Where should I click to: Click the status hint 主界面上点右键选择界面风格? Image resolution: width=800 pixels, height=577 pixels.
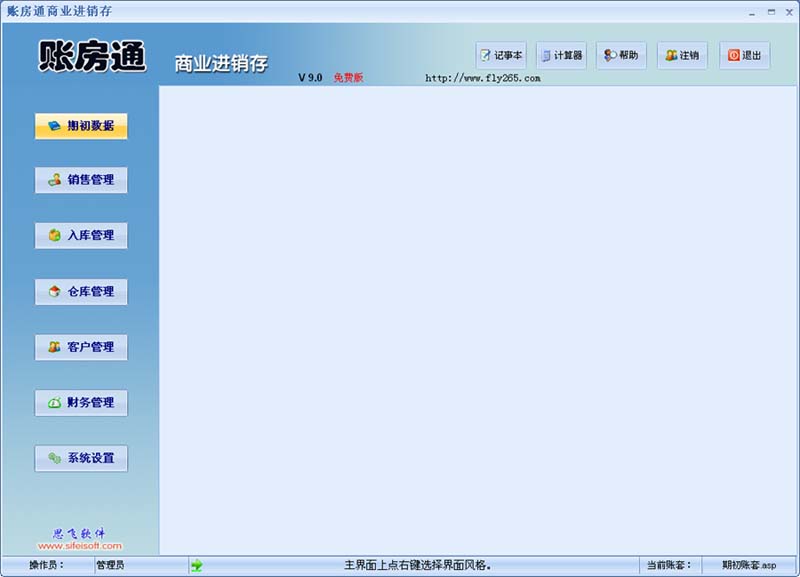pyautogui.click(x=417, y=565)
